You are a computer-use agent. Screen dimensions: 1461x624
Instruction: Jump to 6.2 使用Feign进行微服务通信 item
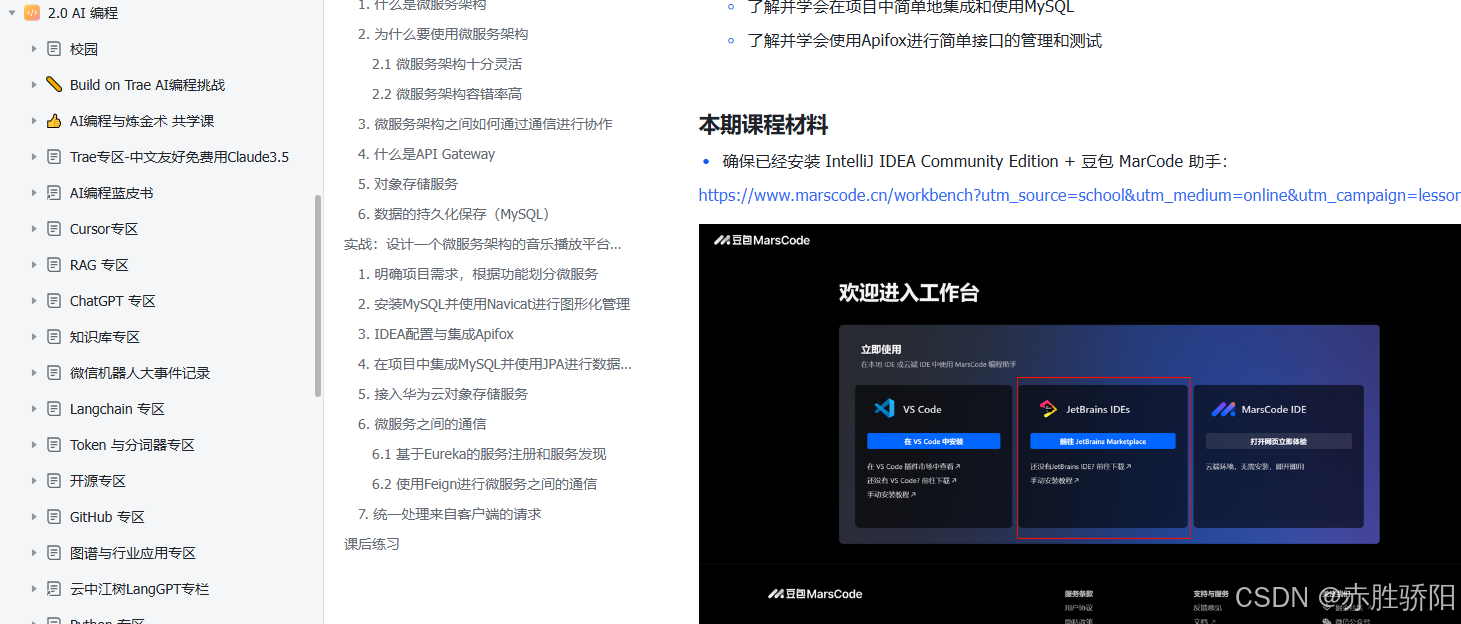tap(484, 484)
